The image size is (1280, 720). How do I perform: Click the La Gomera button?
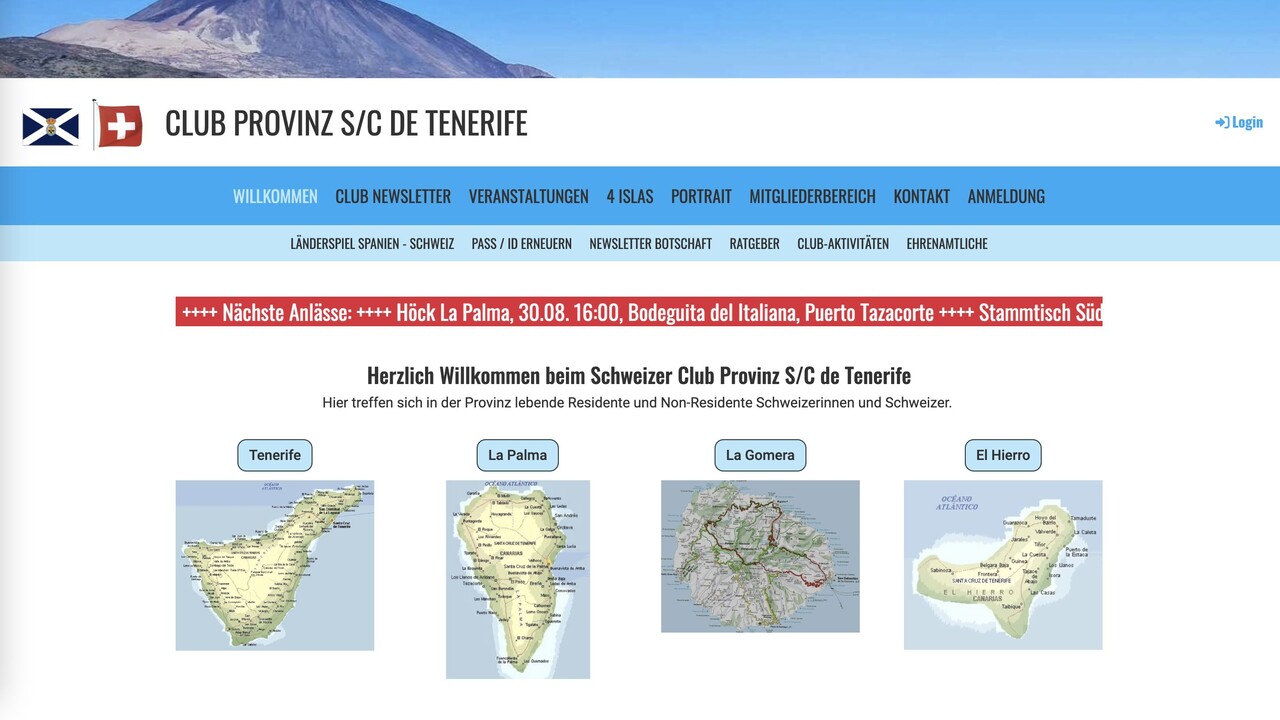pos(760,455)
